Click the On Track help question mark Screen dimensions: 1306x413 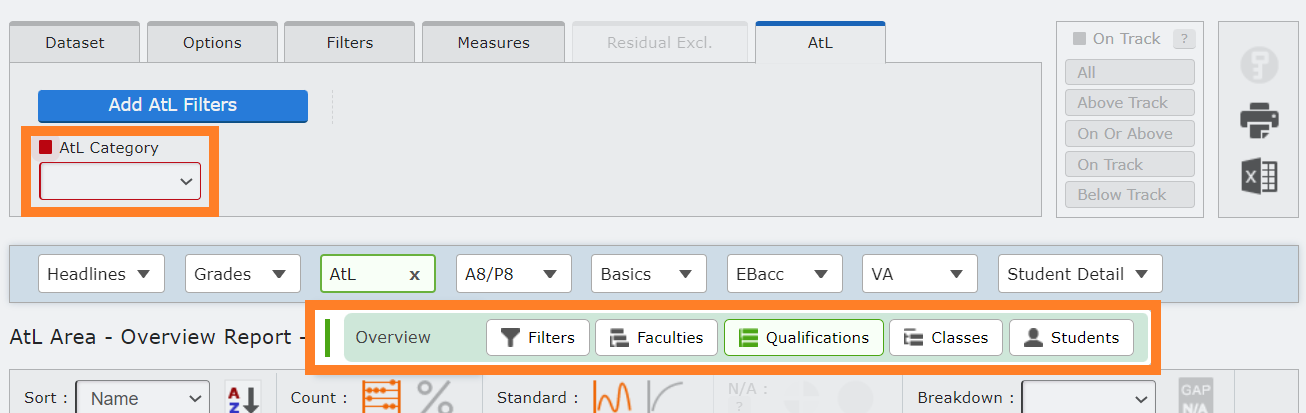[1184, 39]
